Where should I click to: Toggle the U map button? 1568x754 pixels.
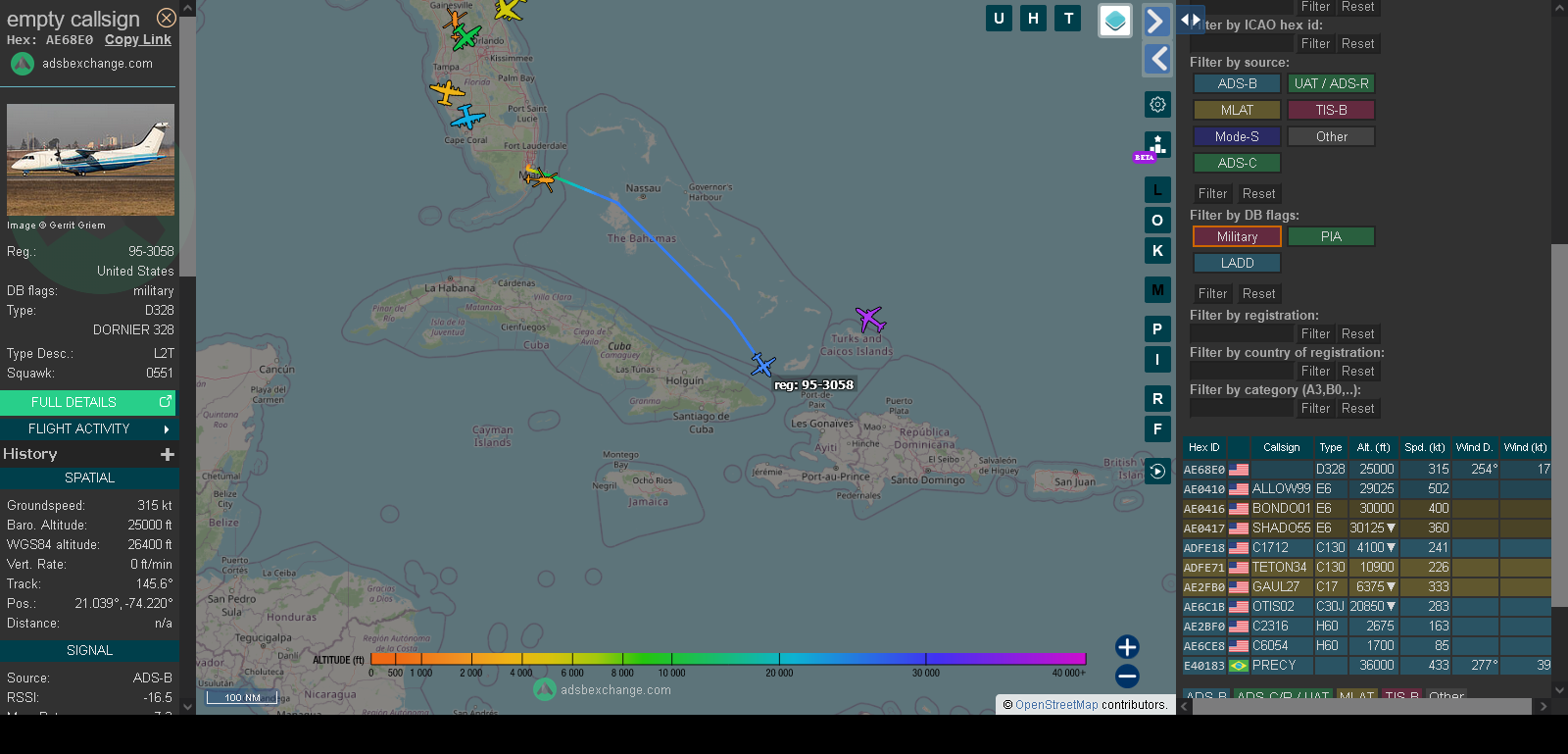[999, 18]
